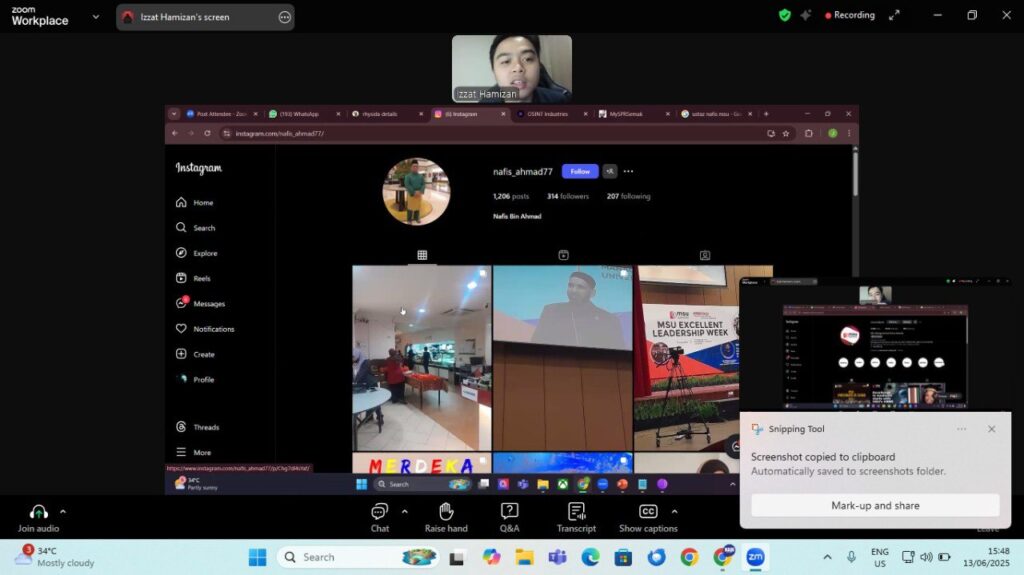Viewport: 1024px width, 575px height.
Task: View 207 following list
Action: [x=628, y=196]
